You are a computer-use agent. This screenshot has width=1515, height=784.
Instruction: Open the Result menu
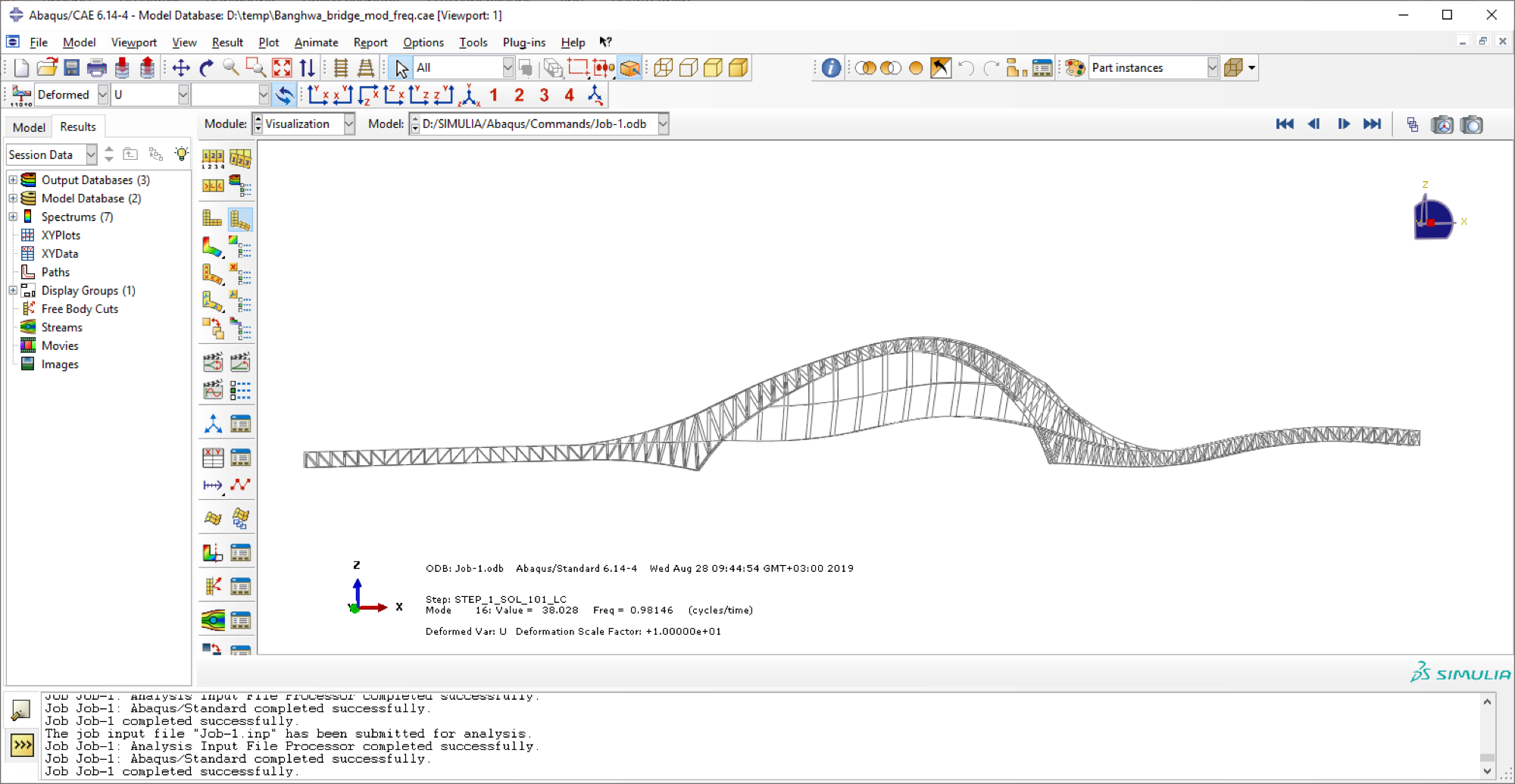(x=227, y=42)
